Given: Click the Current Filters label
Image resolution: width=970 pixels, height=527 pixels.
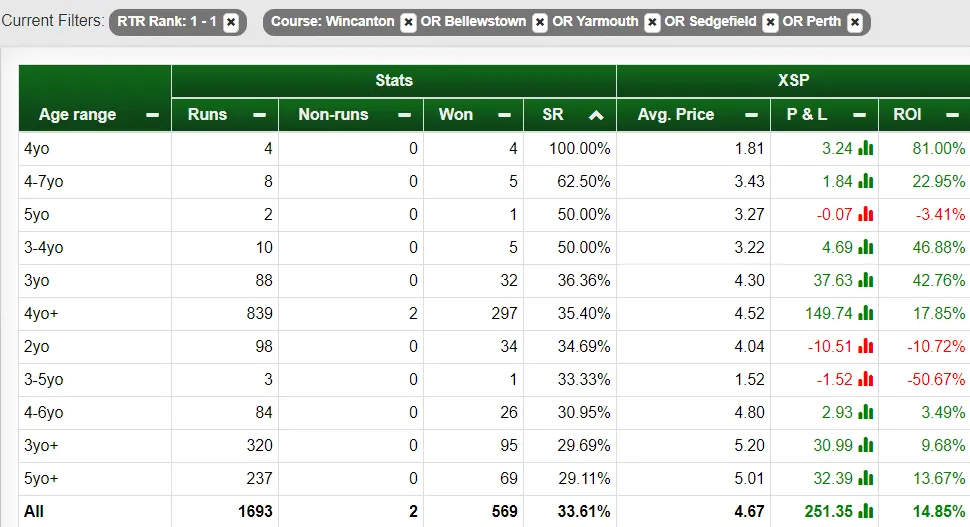Looking at the screenshot, I should click(x=53, y=20).
